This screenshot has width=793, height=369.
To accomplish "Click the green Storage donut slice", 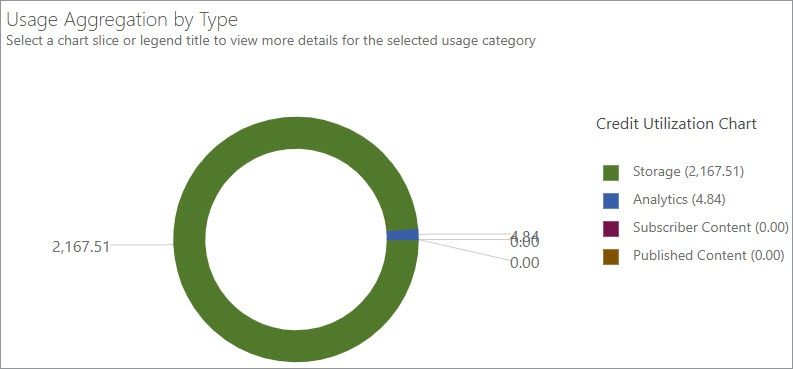I will 190,240.
